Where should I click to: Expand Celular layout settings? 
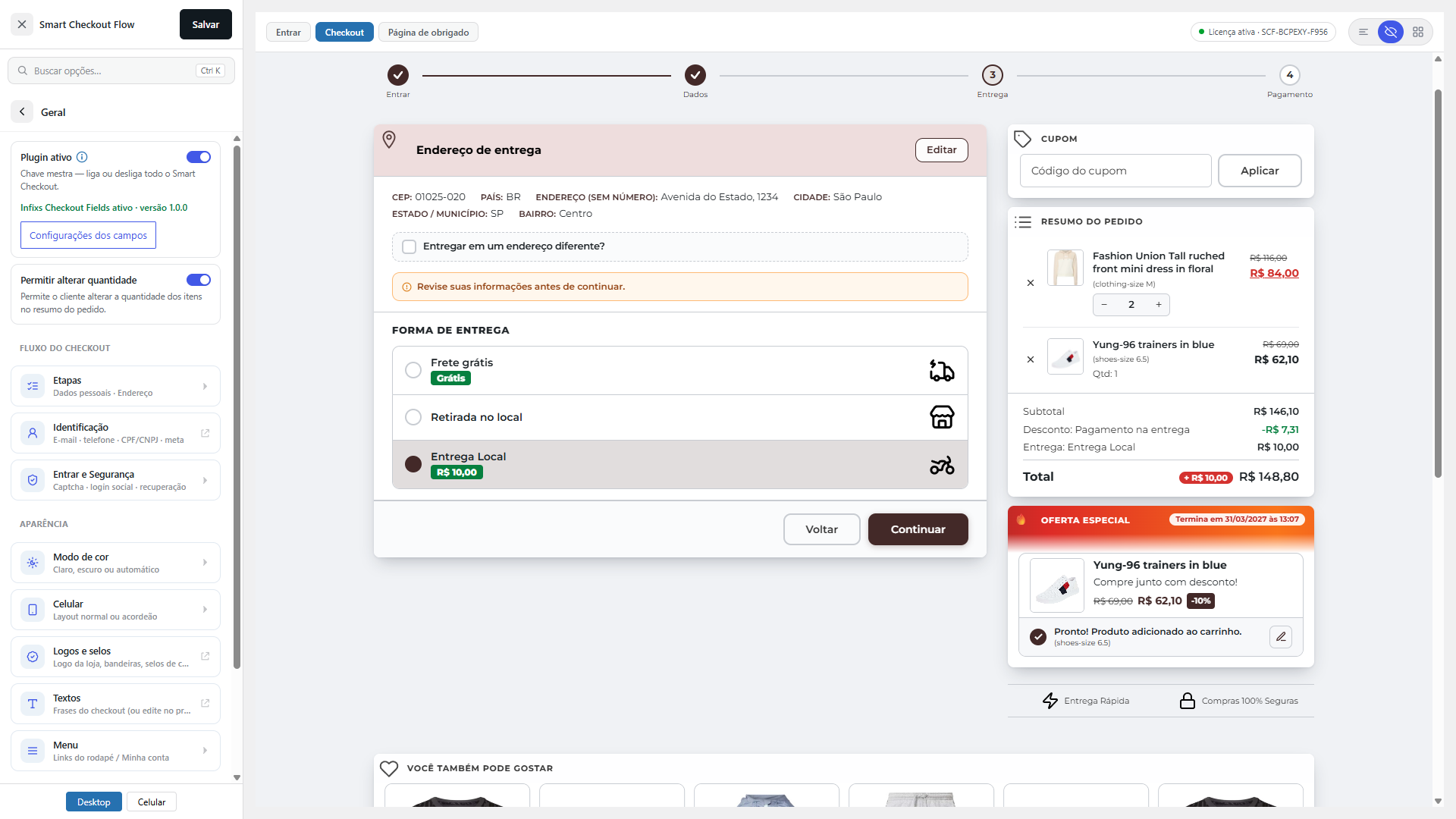115,610
